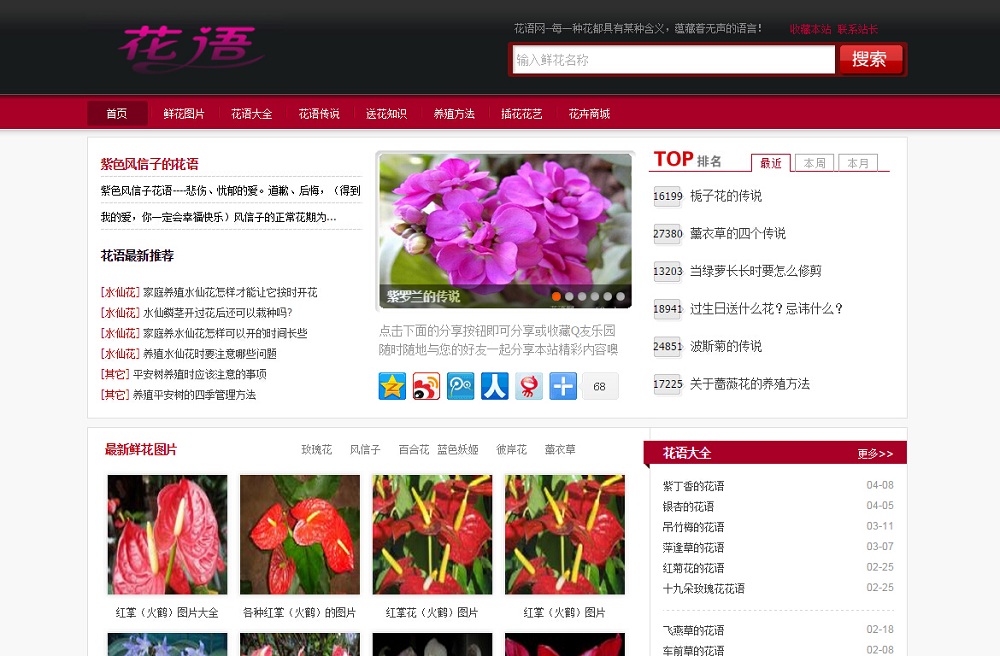Share via the Sina Weibo icon
1000x656 pixels.
pos(426,386)
